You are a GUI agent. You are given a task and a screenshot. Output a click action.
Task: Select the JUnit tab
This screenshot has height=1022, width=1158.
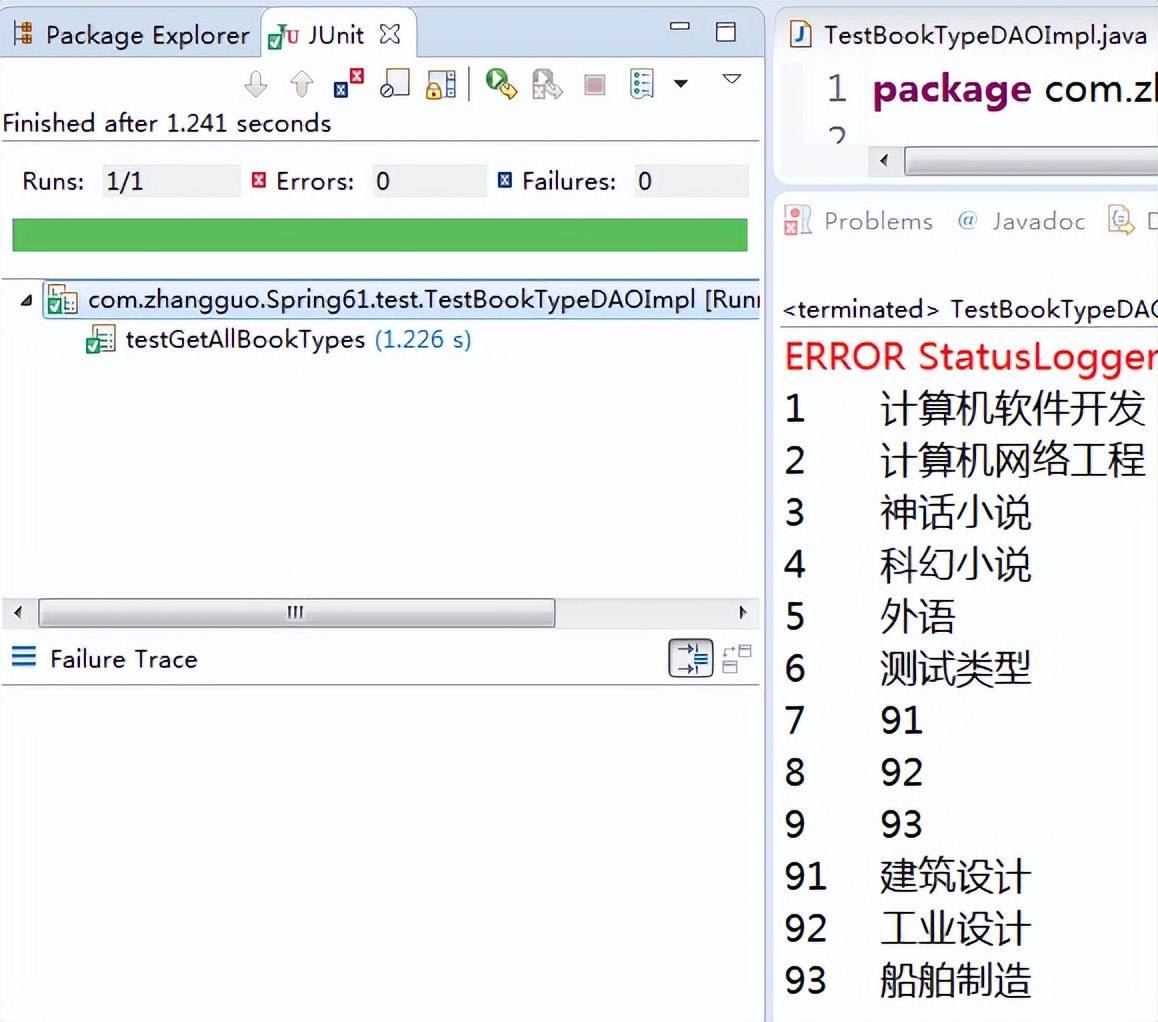317,35
